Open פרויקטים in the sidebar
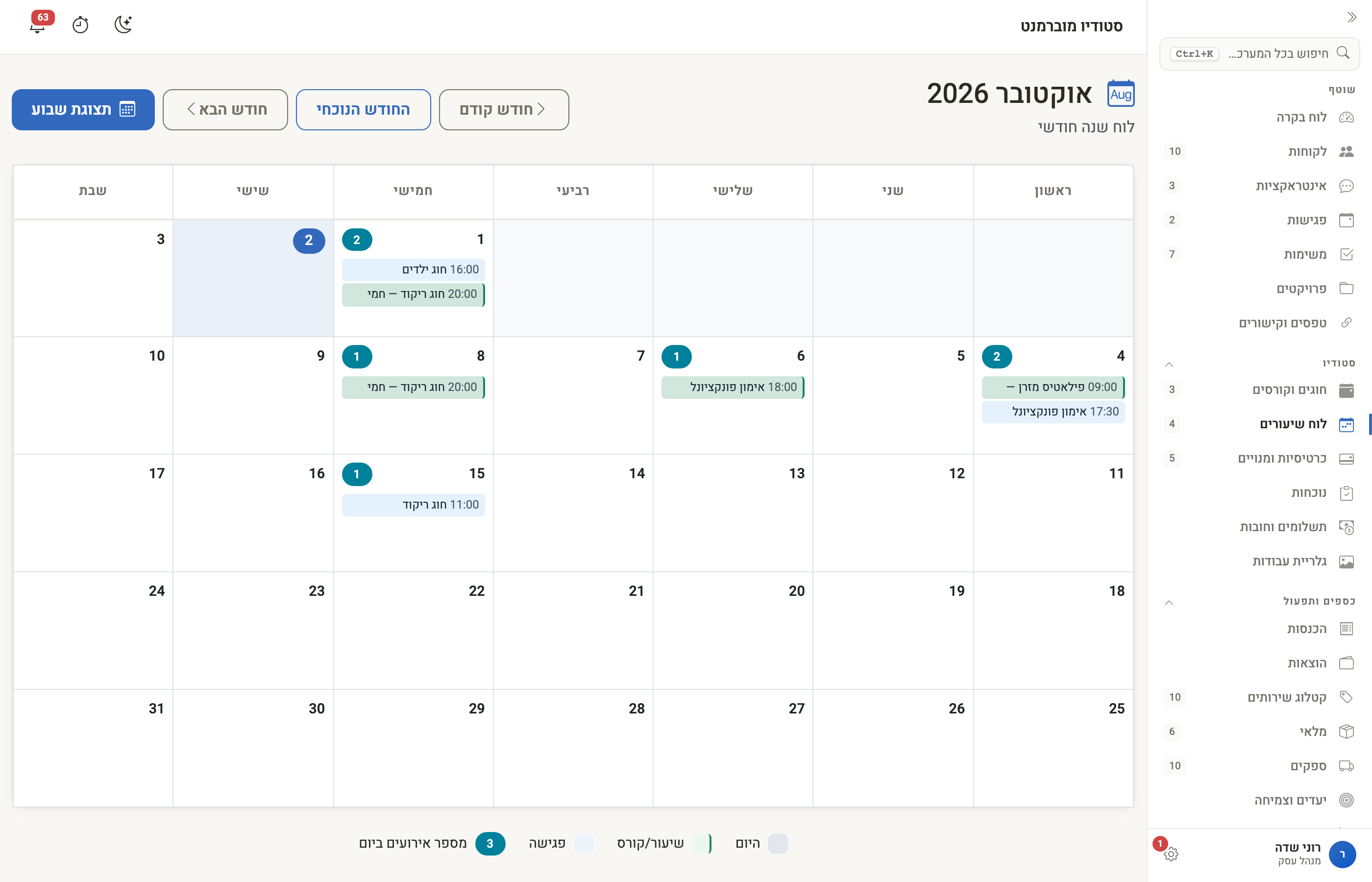Screen dimensions: 1372x882 [1259, 289]
